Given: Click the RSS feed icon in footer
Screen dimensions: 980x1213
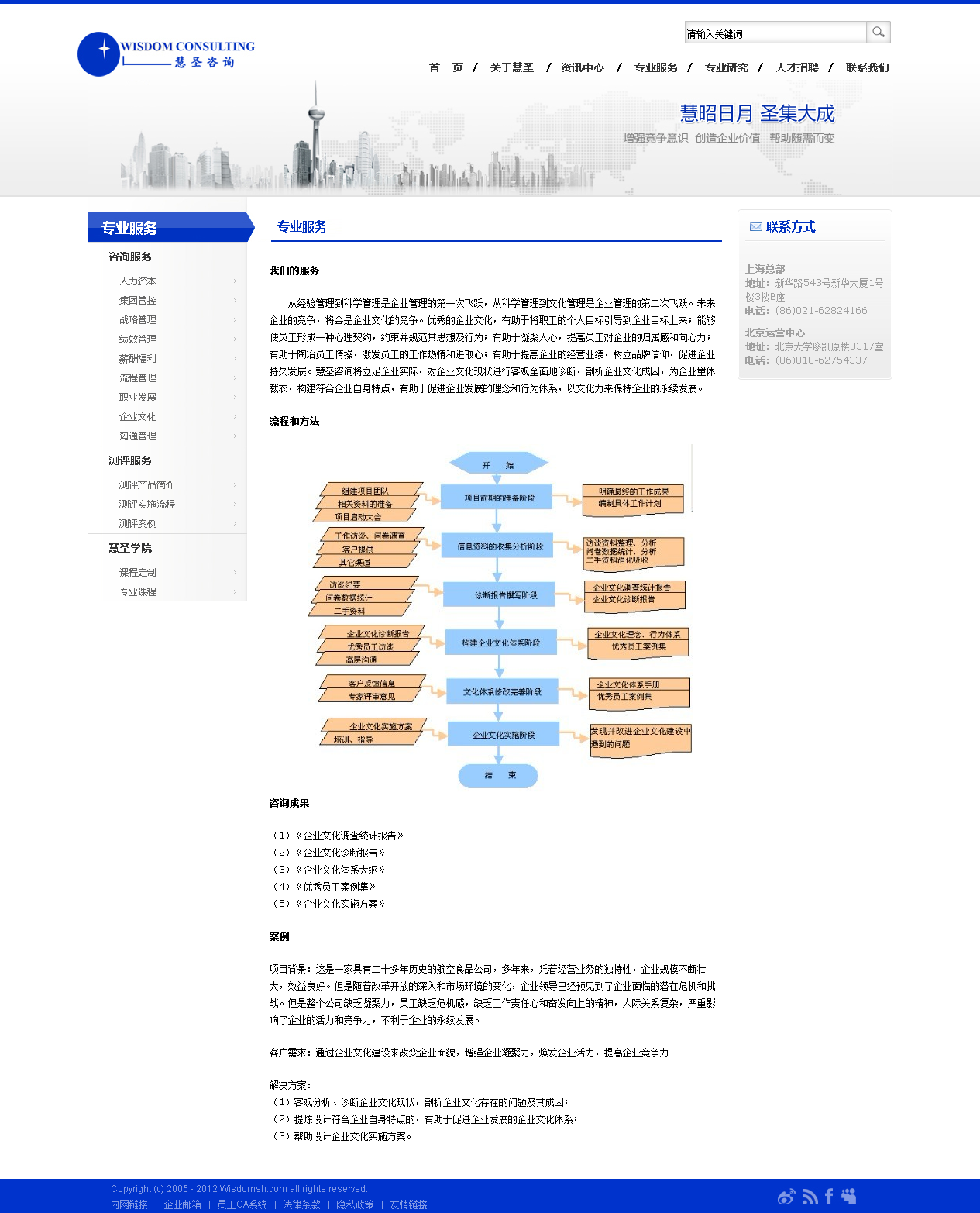Looking at the screenshot, I should [810, 1197].
